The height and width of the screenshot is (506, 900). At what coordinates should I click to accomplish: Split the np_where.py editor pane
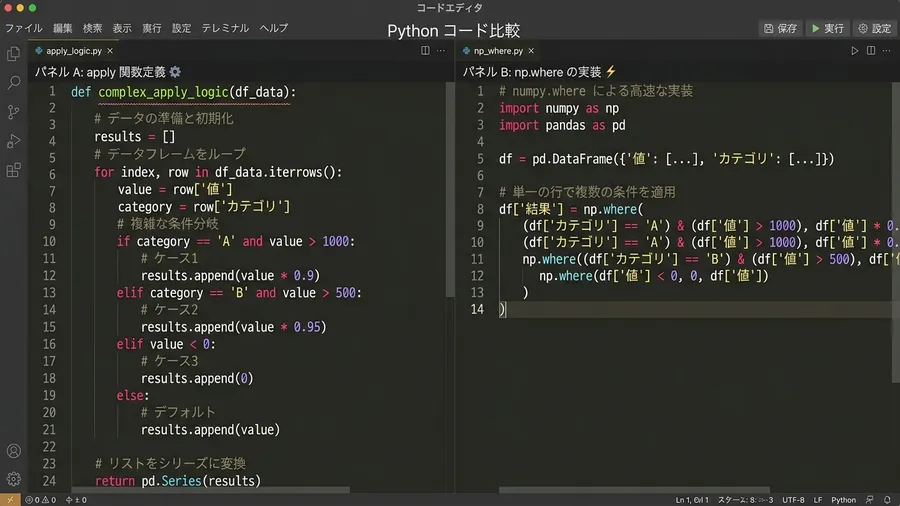[871, 50]
